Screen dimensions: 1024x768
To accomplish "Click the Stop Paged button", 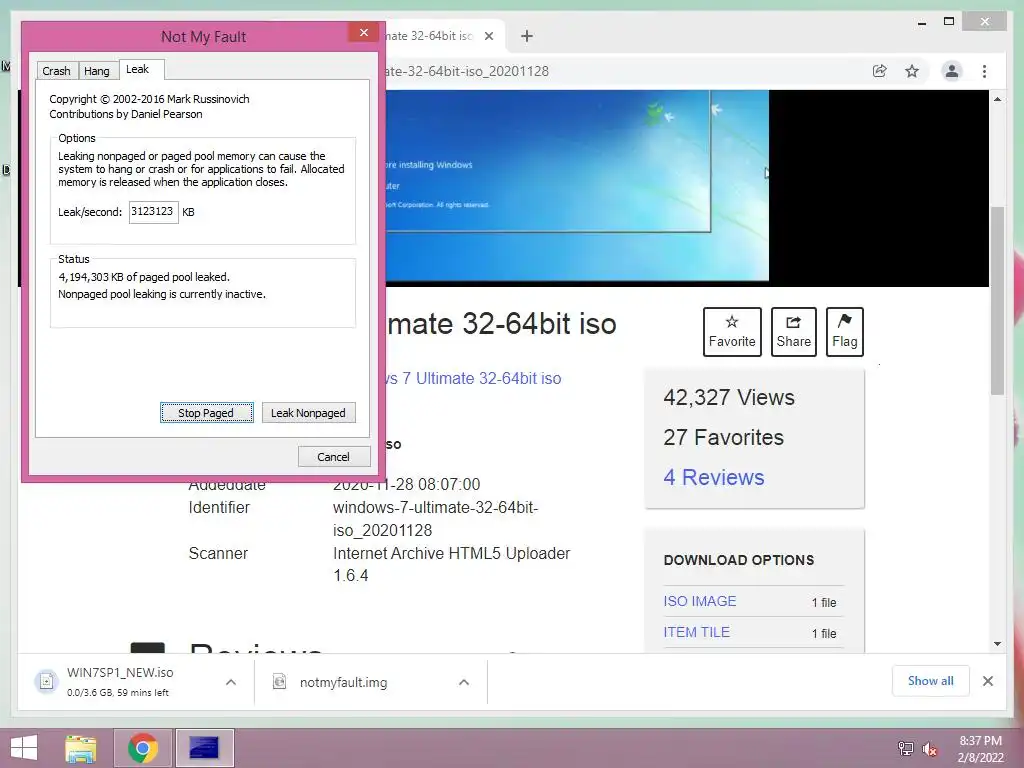I will point(206,413).
